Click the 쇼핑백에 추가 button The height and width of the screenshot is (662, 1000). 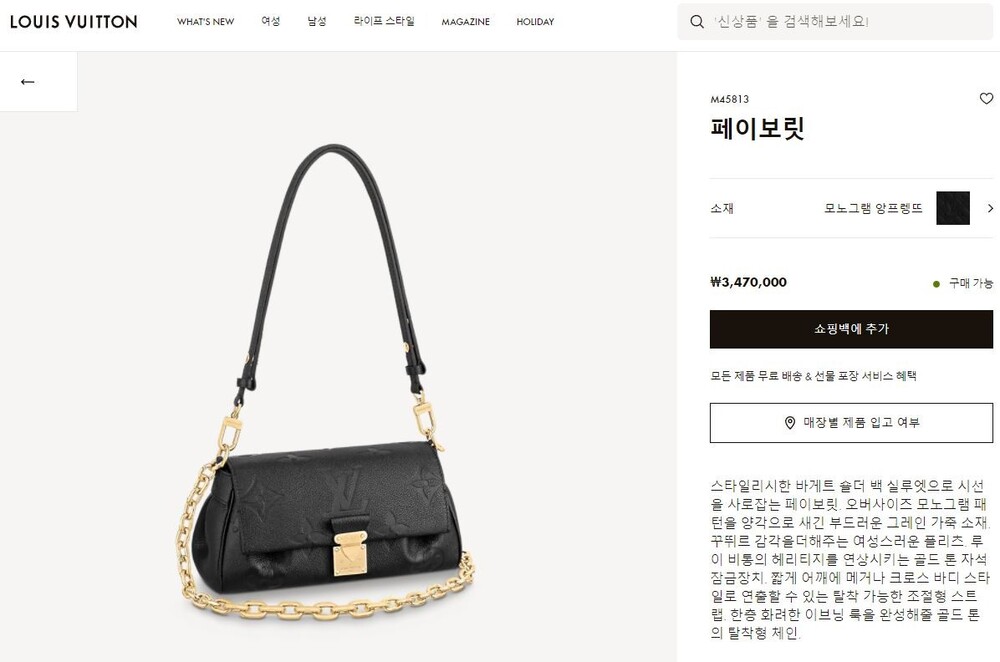pos(851,329)
